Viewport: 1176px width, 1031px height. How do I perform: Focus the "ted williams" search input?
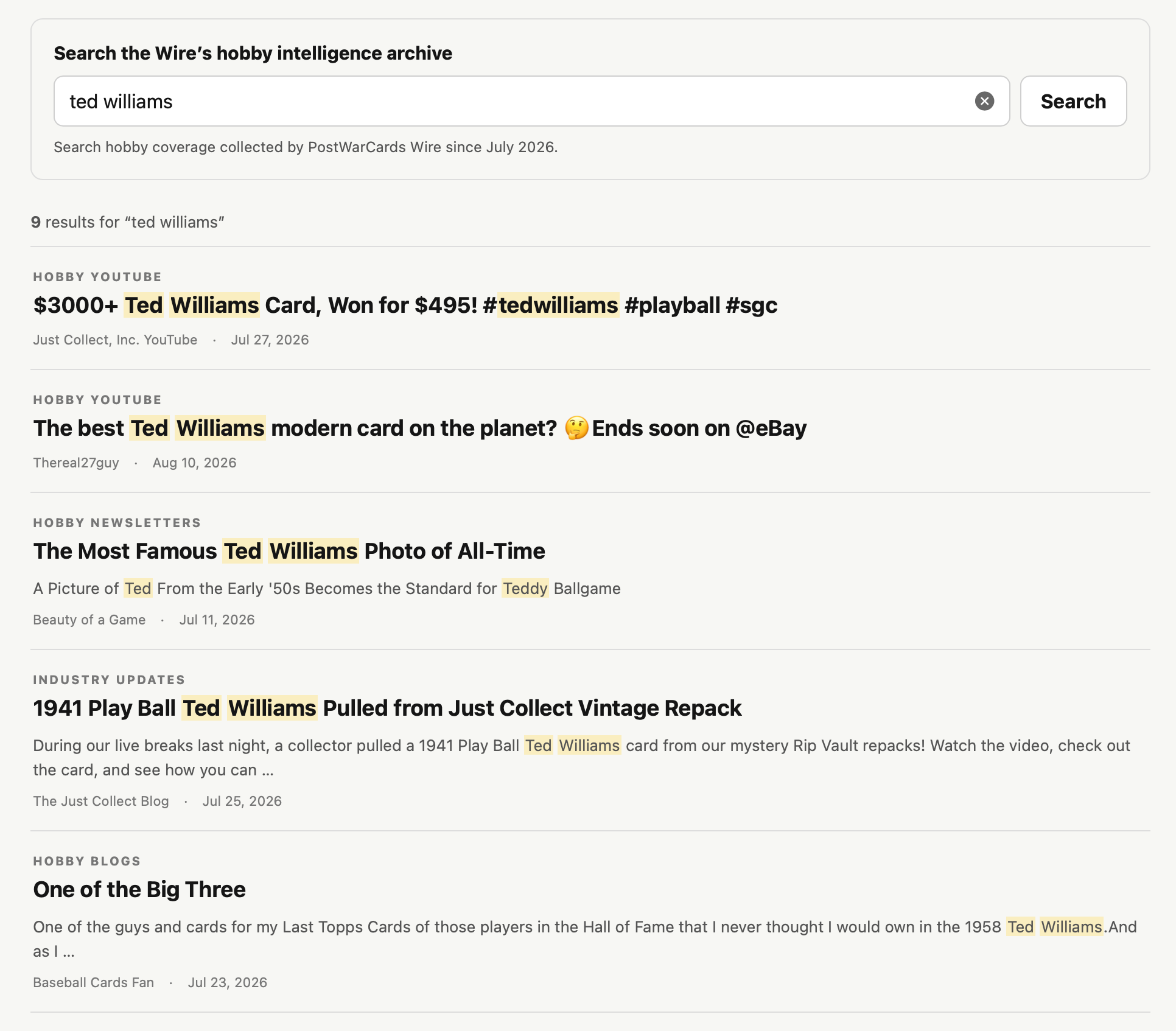pos(531,101)
